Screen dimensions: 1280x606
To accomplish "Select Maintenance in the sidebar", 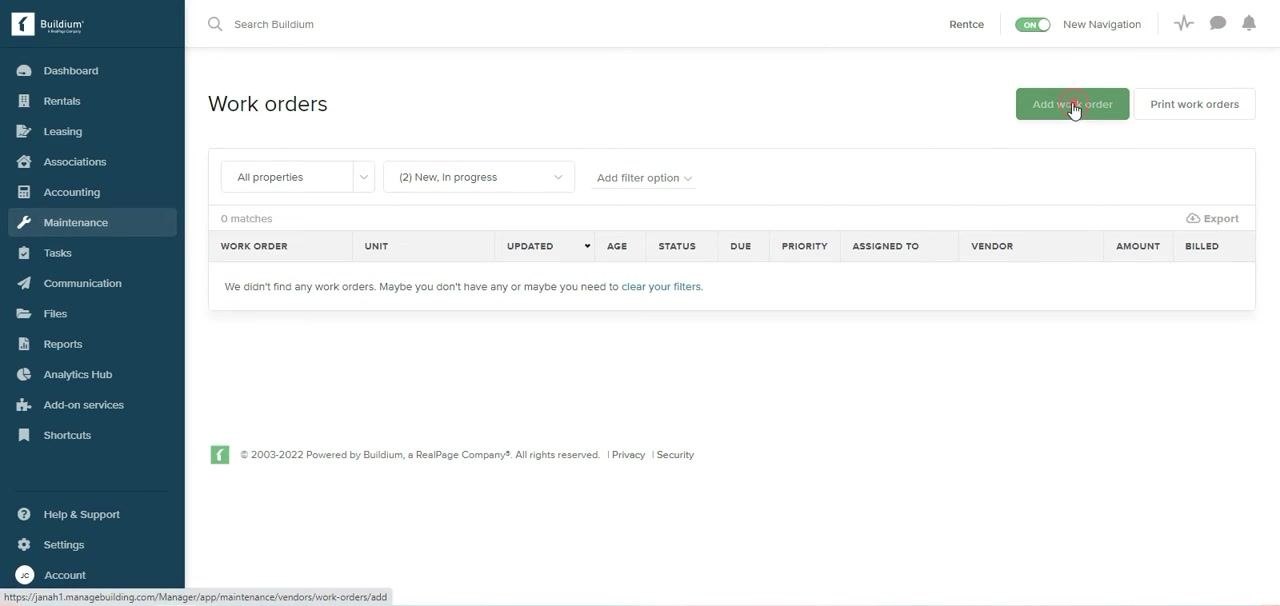I will pos(92,222).
